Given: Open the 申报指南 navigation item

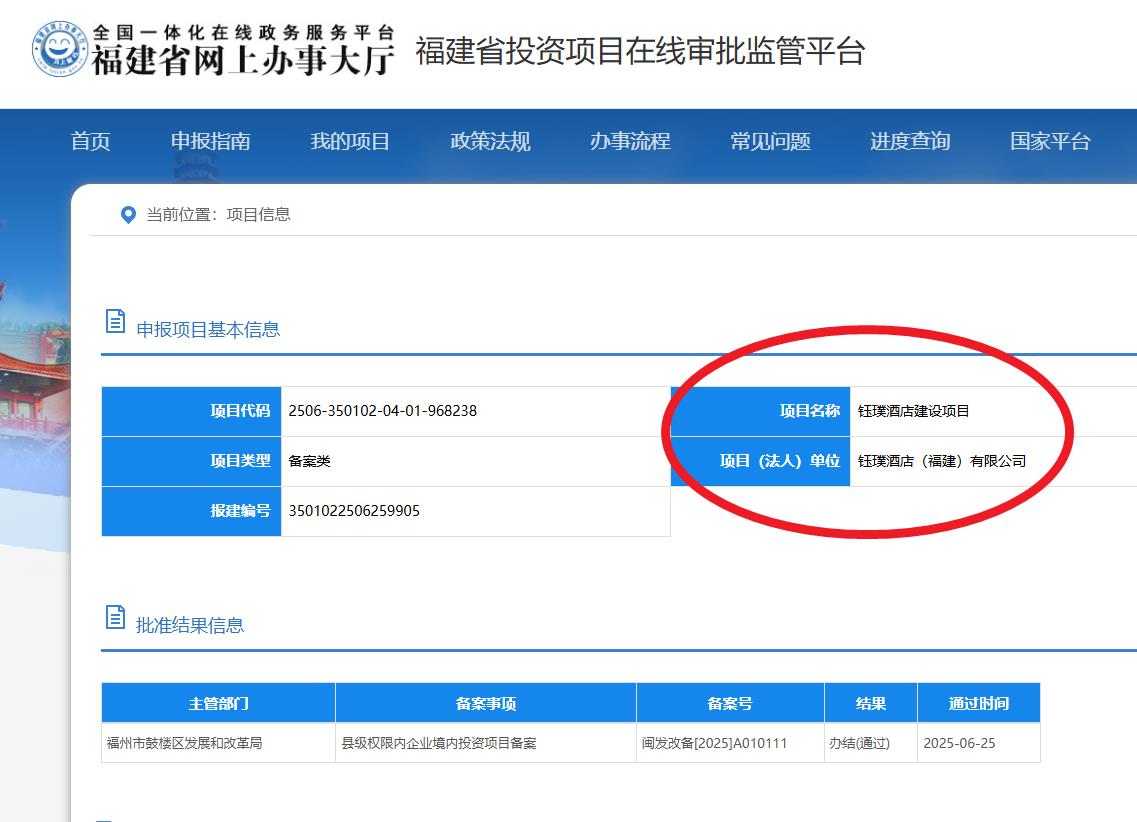Looking at the screenshot, I should pos(210,141).
